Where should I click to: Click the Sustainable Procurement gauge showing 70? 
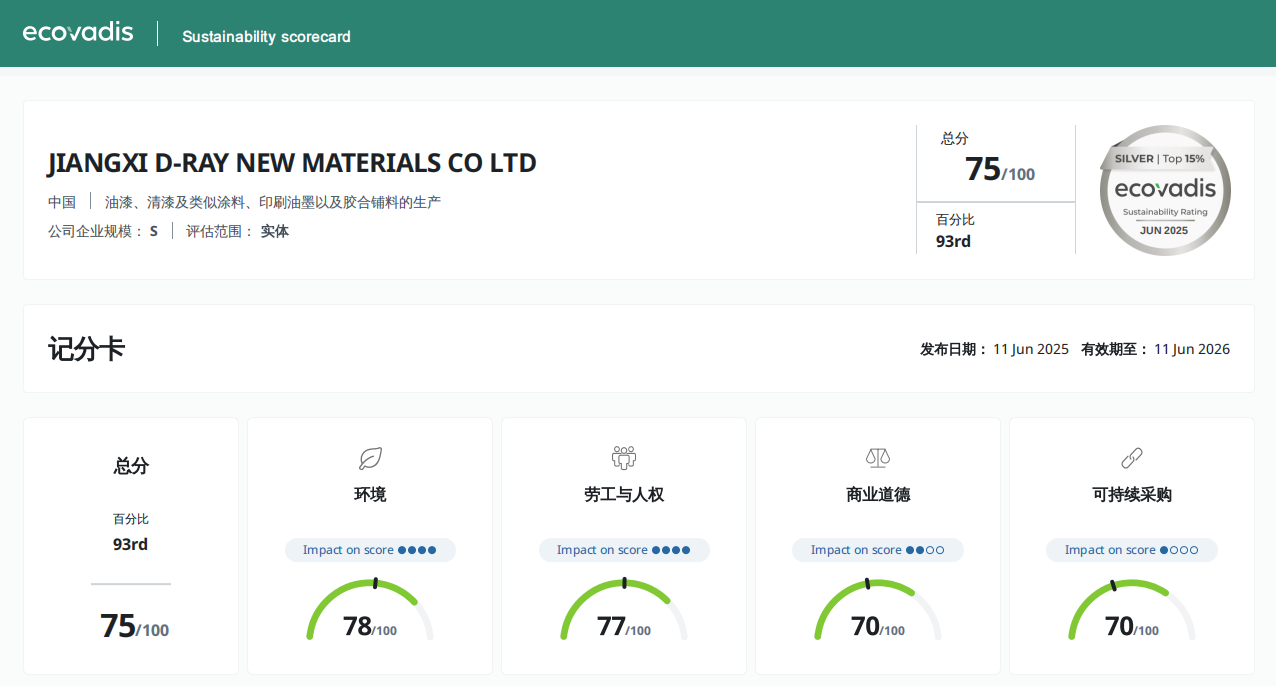(x=1132, y=610)
